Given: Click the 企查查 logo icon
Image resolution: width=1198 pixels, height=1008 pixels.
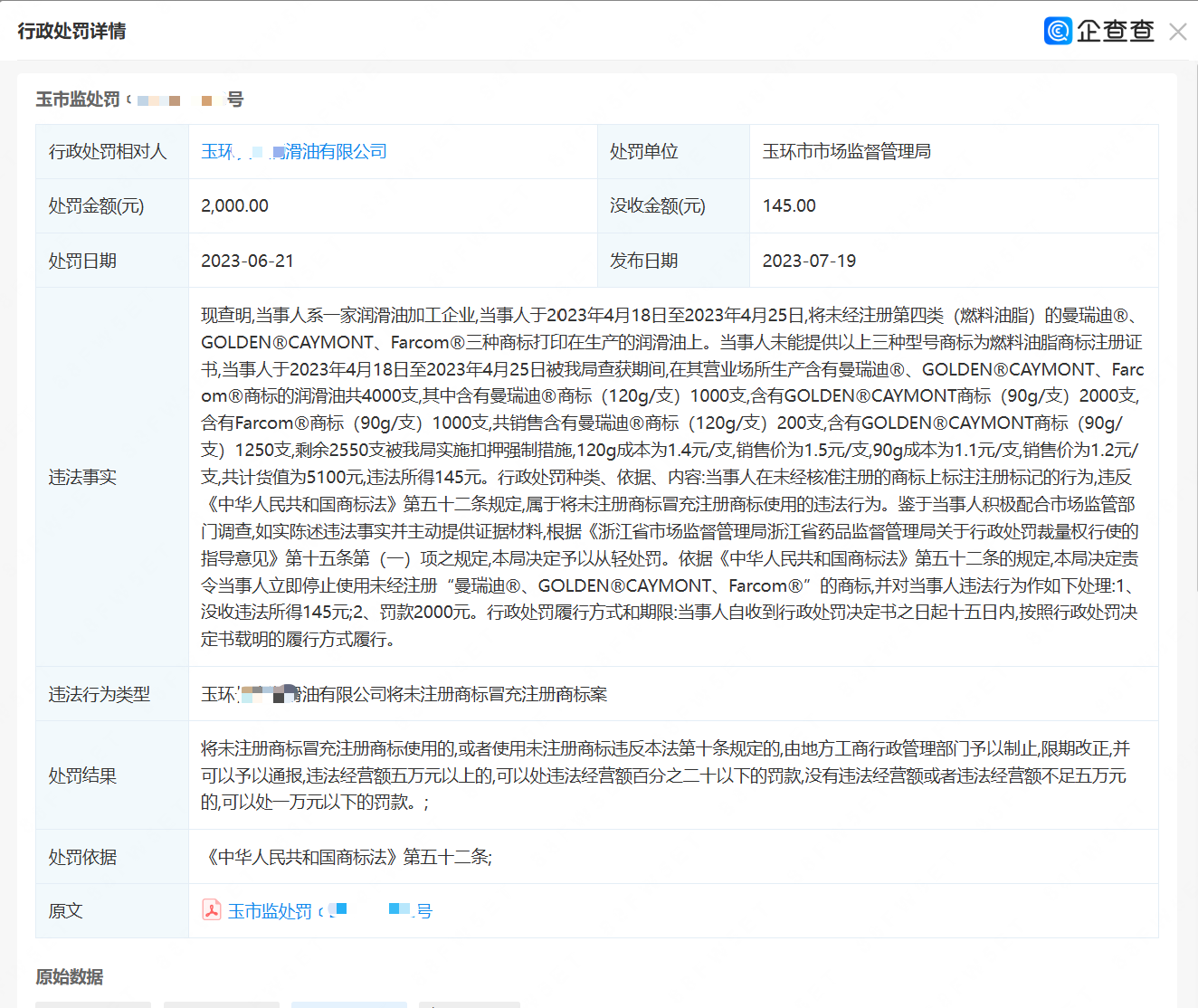Looking at the screenshot, I should (x=1058, y=31).
